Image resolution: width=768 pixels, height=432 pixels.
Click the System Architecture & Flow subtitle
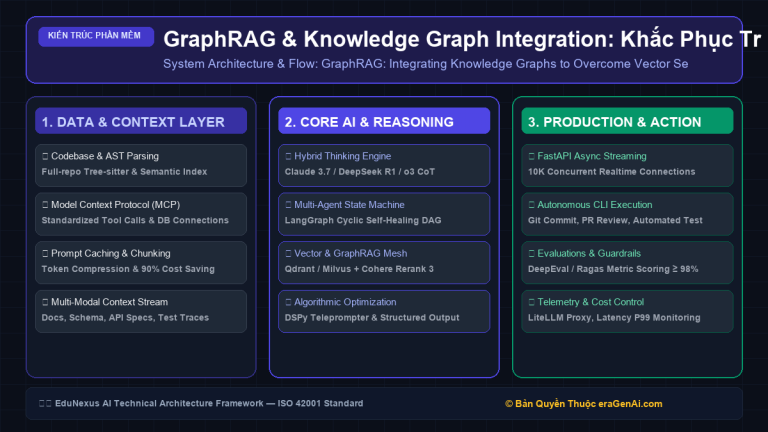pyautogui.click(x=426, y=64)
